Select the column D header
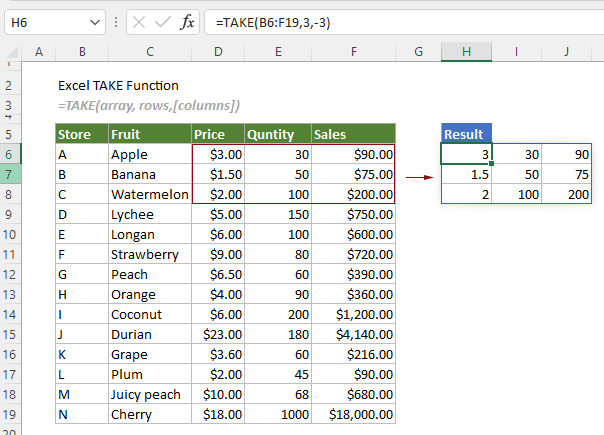Viewport: 604px width, 435px height. 217,51
